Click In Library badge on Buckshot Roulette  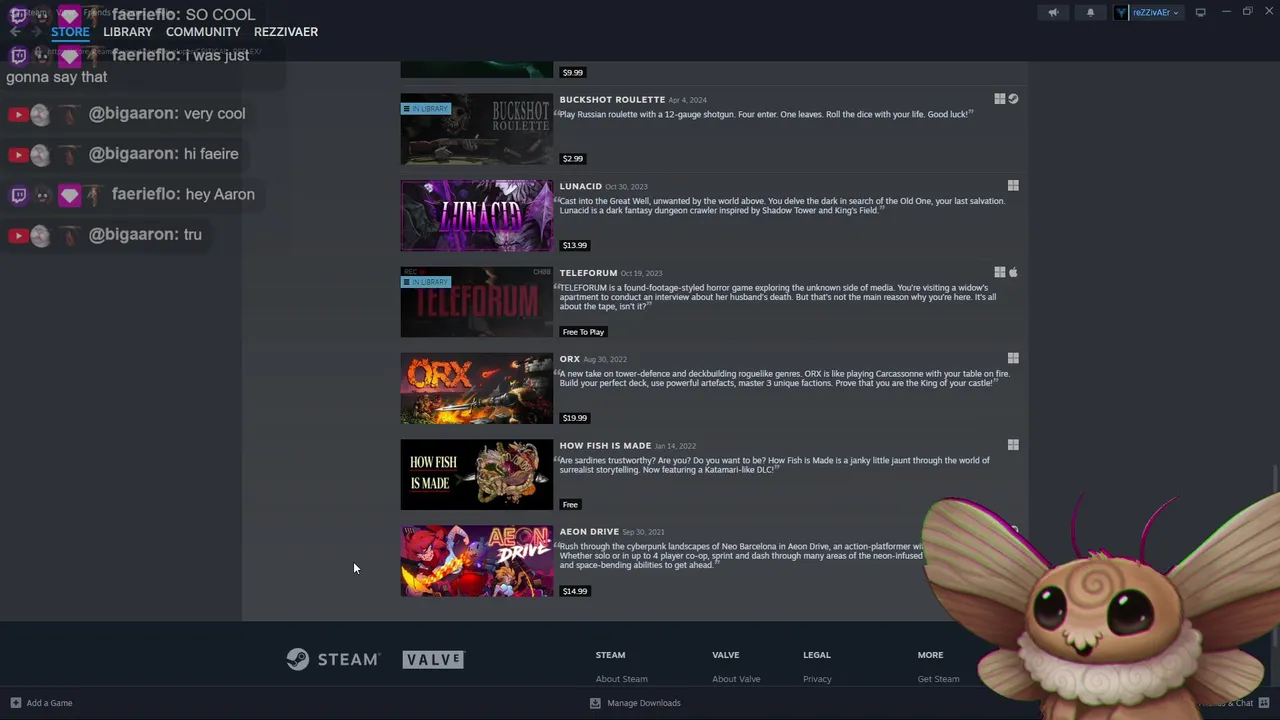point(426,108)
